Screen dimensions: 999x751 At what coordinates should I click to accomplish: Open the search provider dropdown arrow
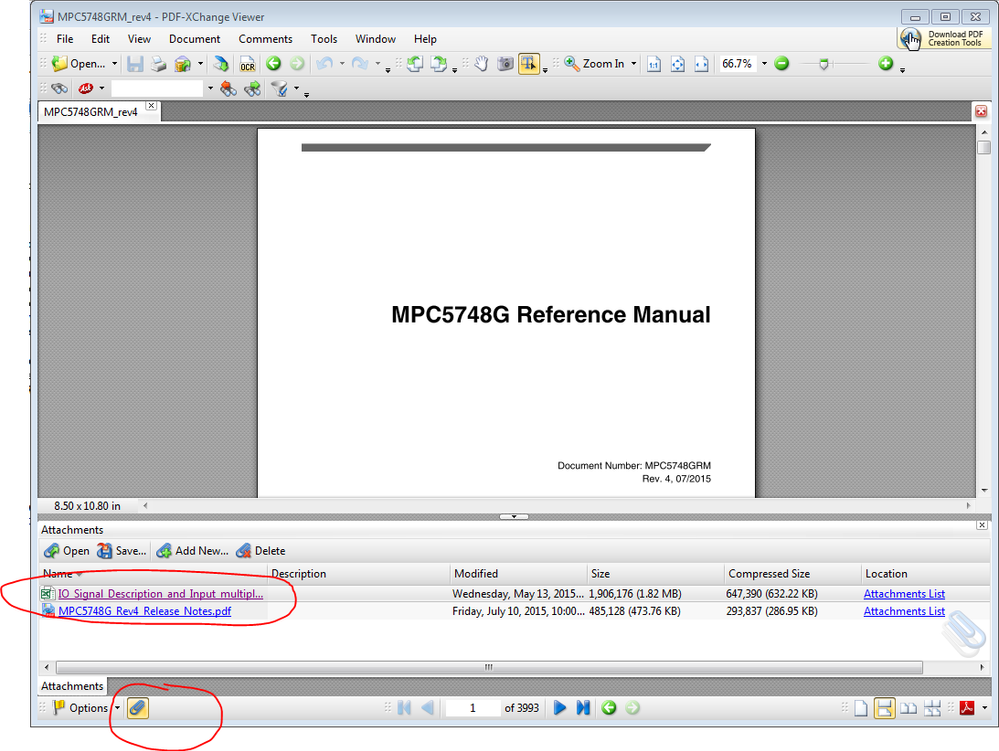[102, 89]
